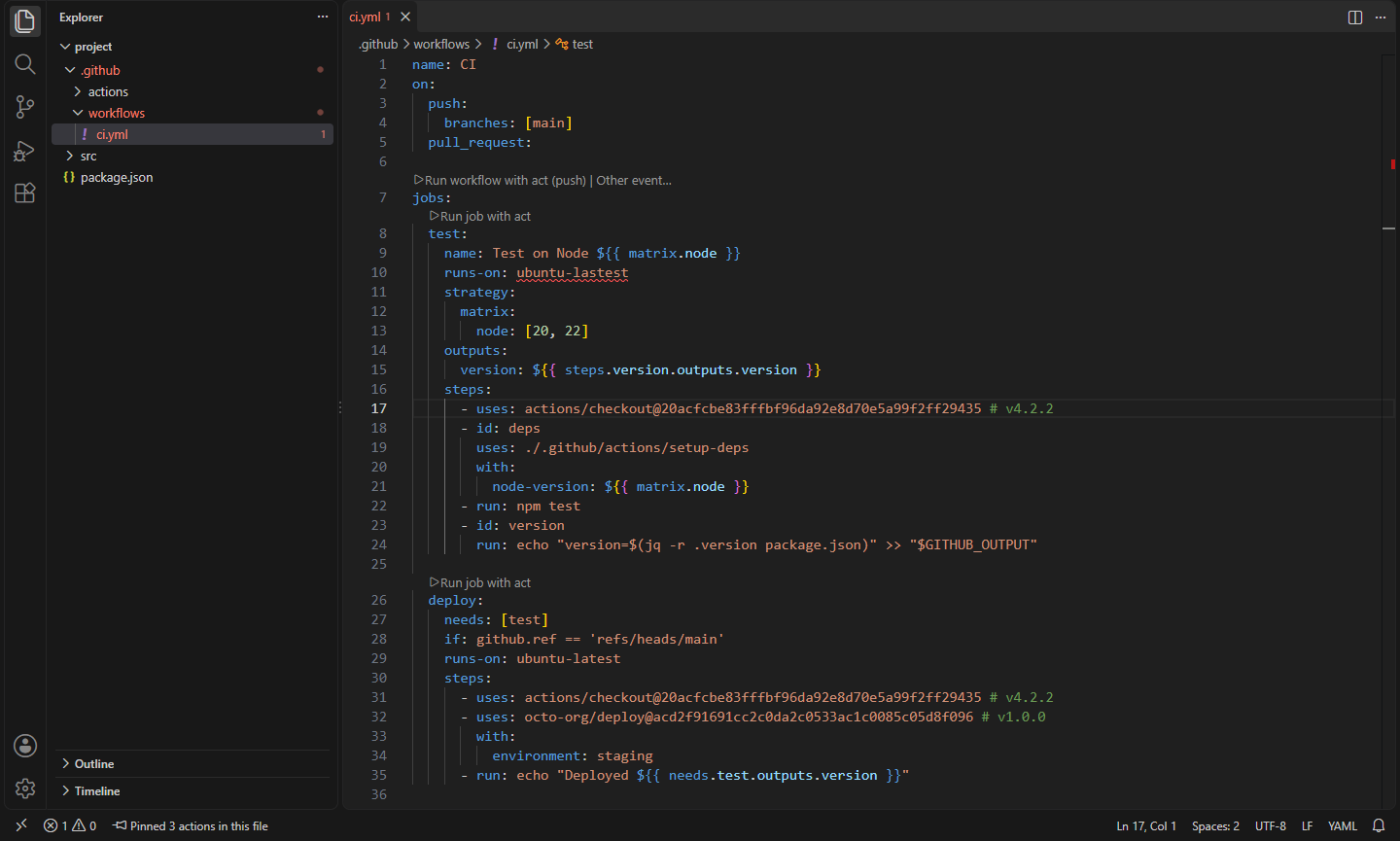
Task: Click the workflows breadcrumb
Action: pyautogui.click(x=441, y=44)
